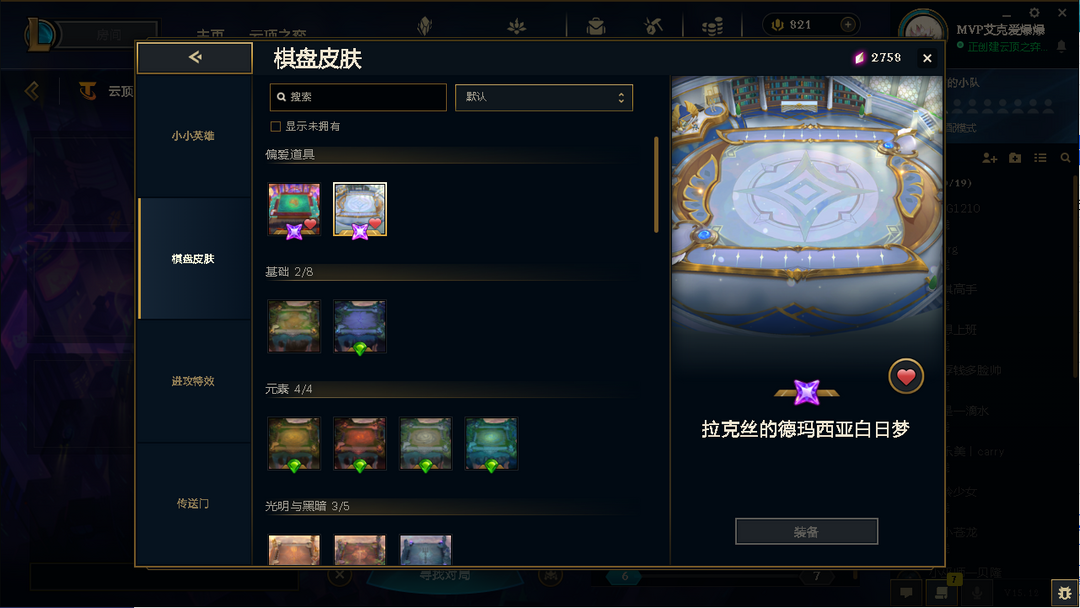The image size is (1080, 608).
Task: Click the notification bell icon
Action: pos(1061,46)
